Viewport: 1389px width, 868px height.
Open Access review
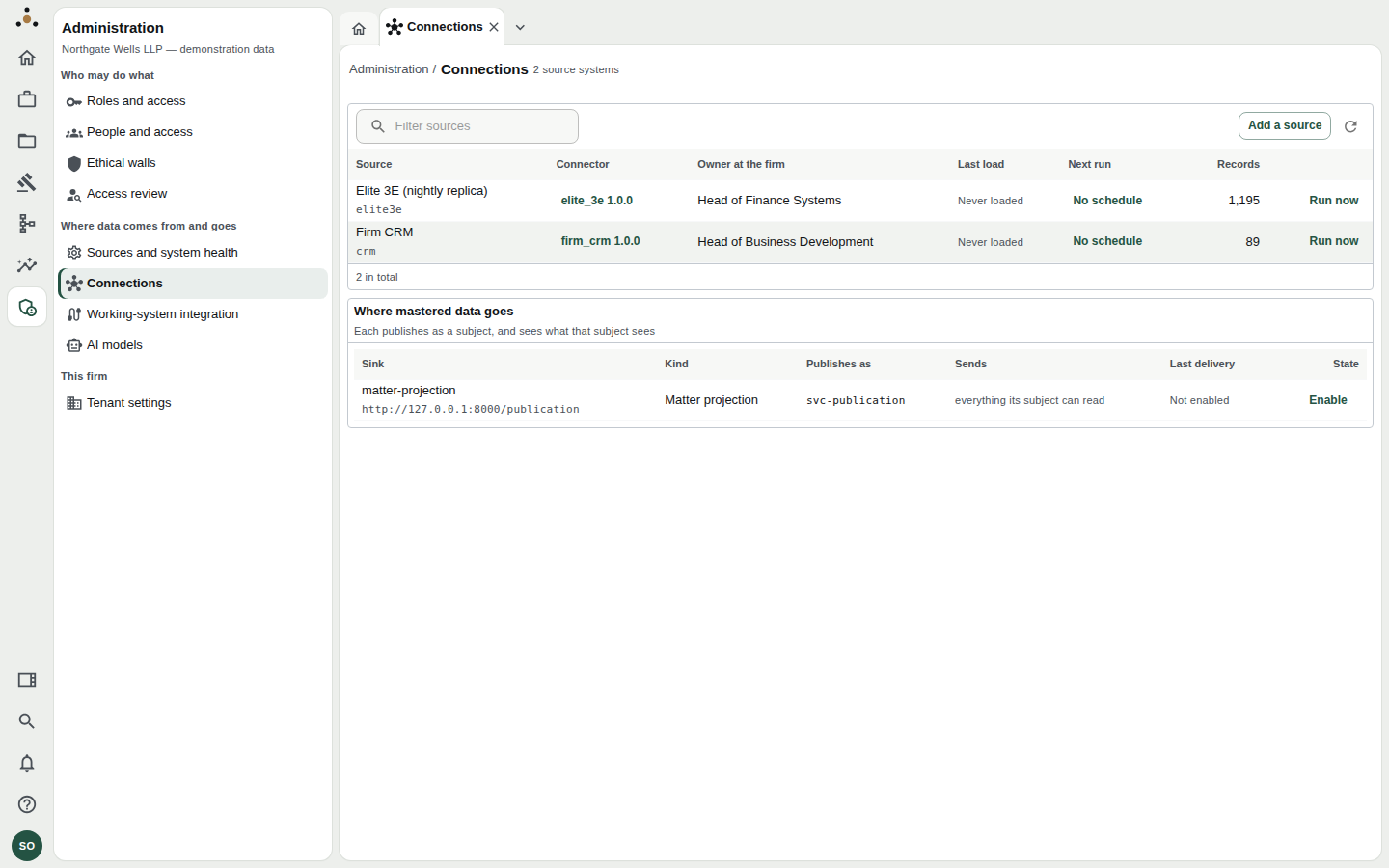tap(193, 194)
